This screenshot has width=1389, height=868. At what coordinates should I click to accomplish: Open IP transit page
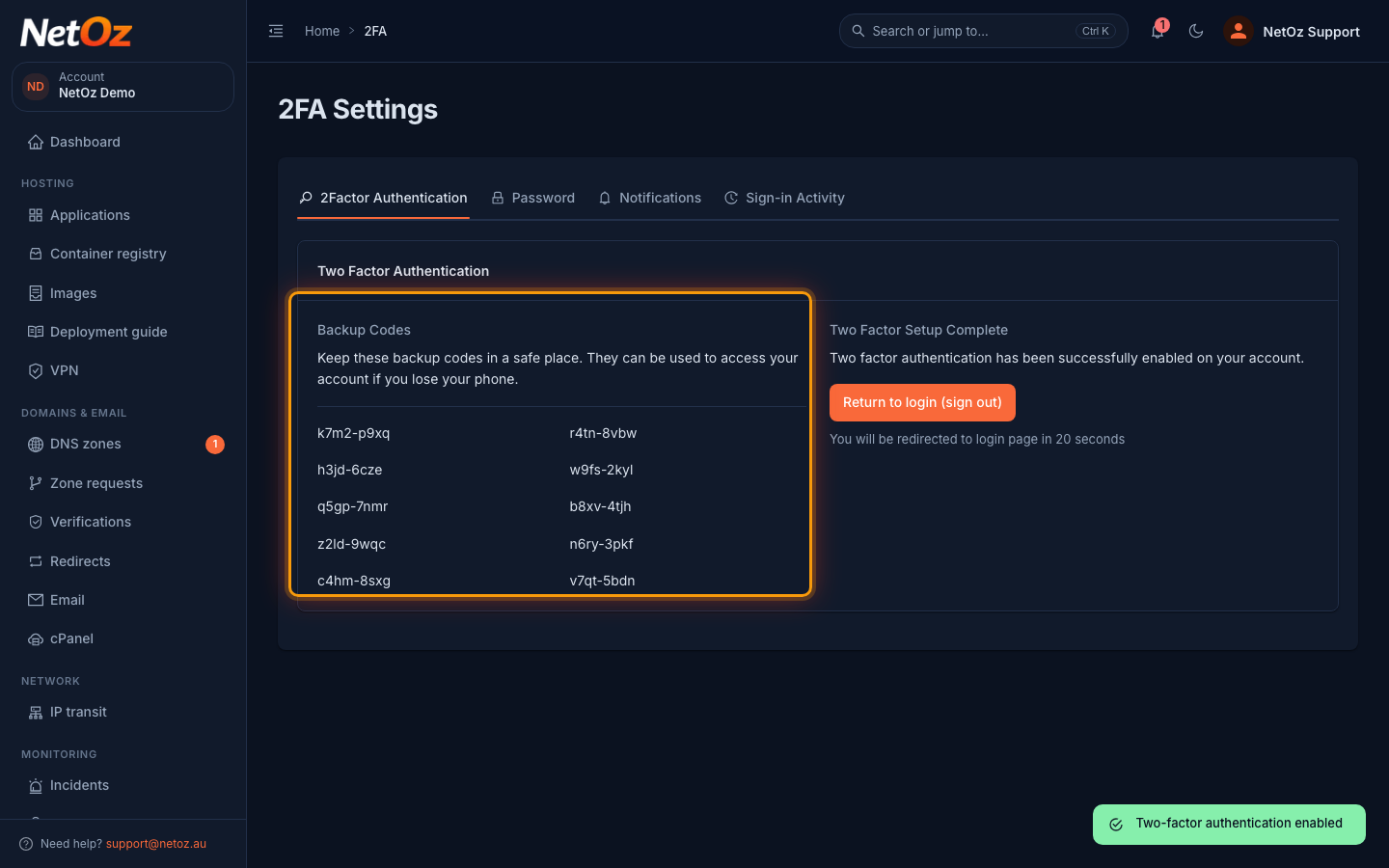click(x=123, y=712)
